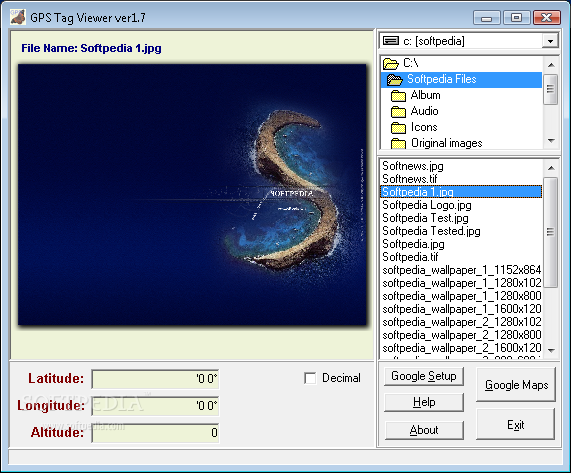Click the file list scroll down arrow
Screen dimensions: 571x473
(551, 351)
